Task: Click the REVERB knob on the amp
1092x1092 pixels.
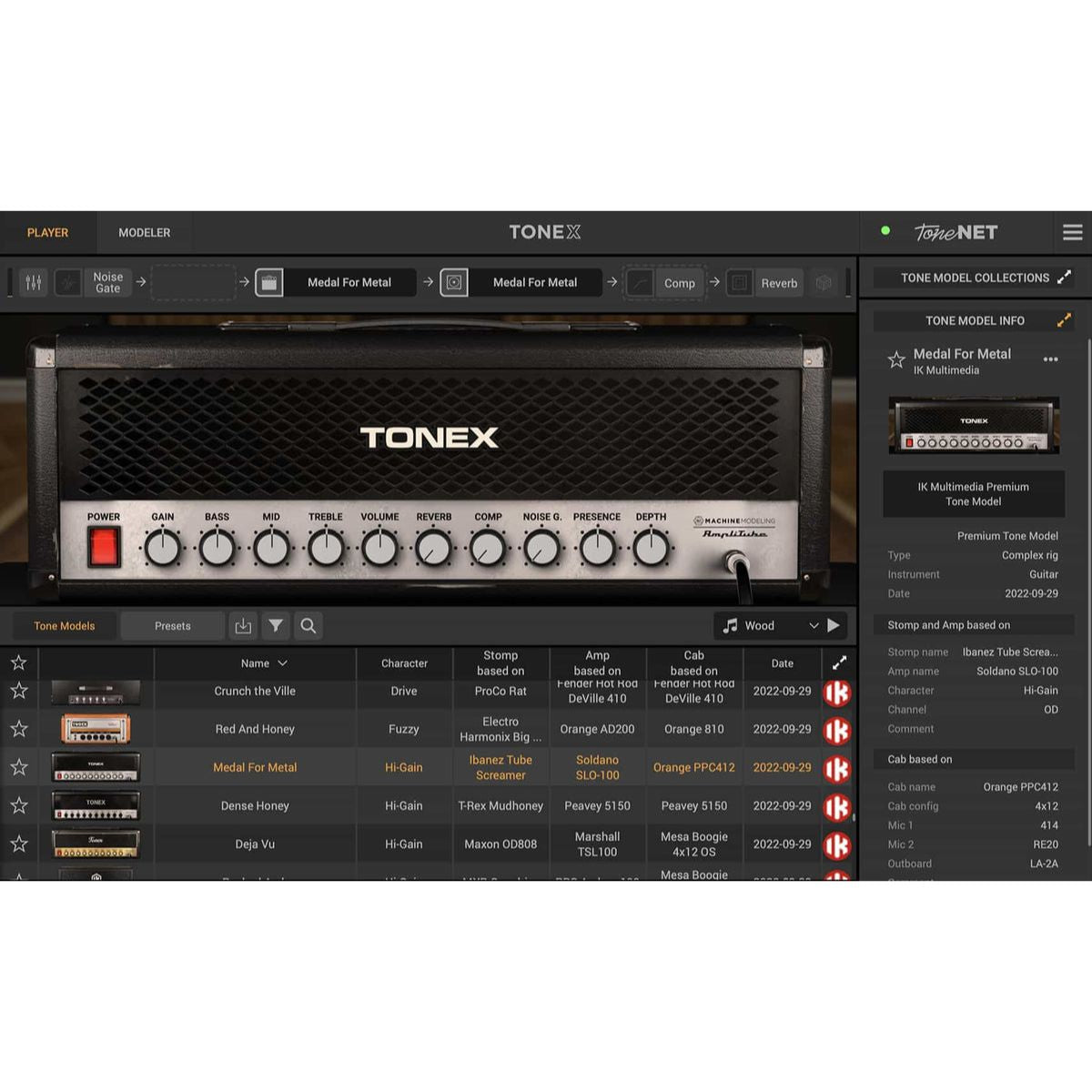Action: coord(434,549)
